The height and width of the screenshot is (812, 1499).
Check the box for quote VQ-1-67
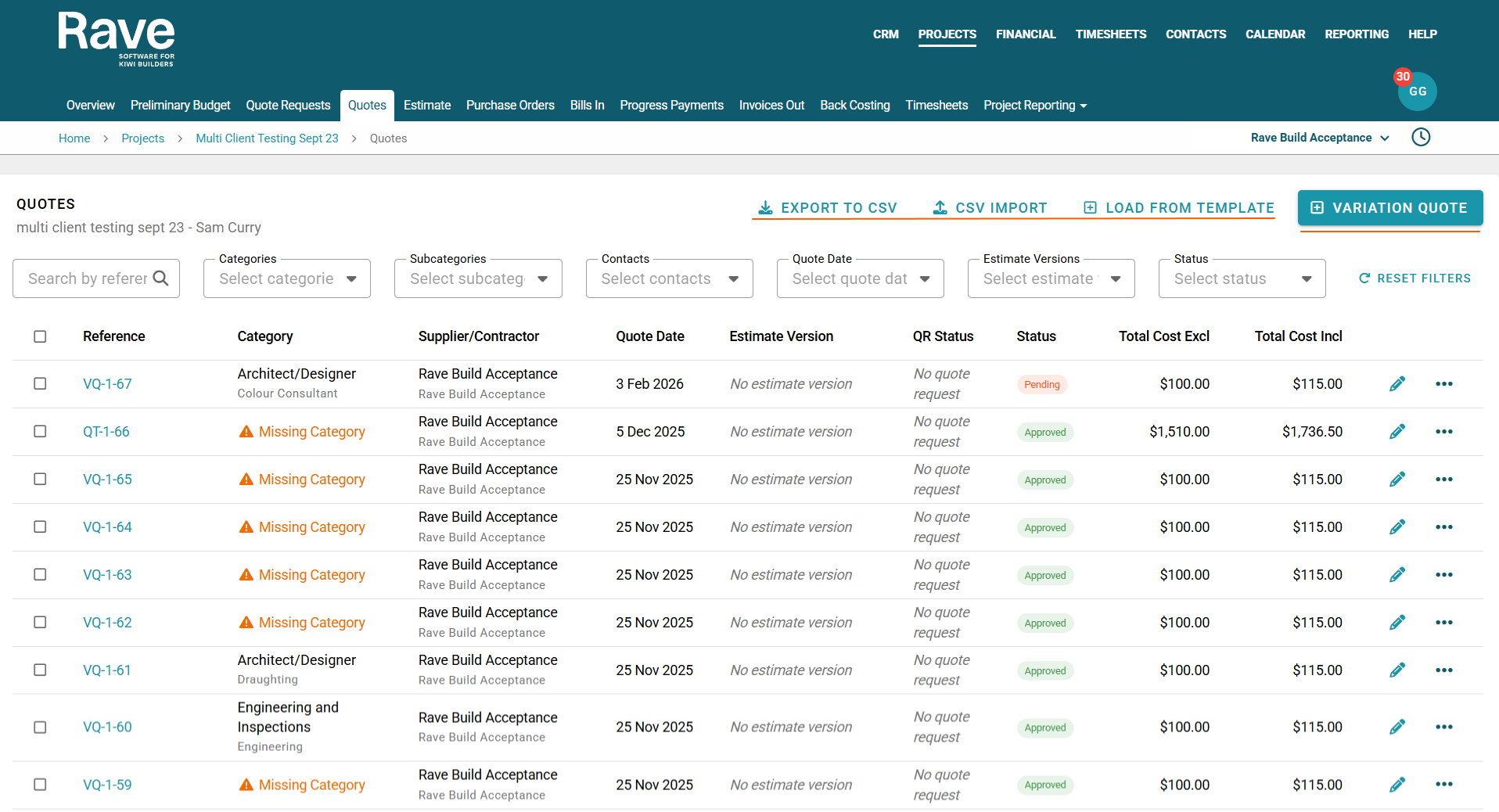(x=40, y=384)
